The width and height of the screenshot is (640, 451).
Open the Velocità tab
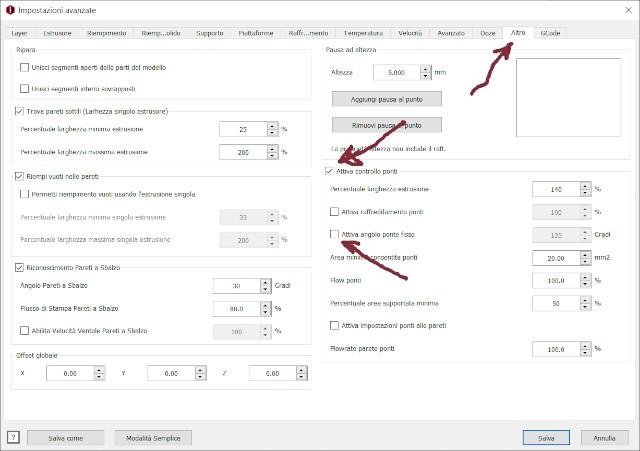[x=410, y=33]
